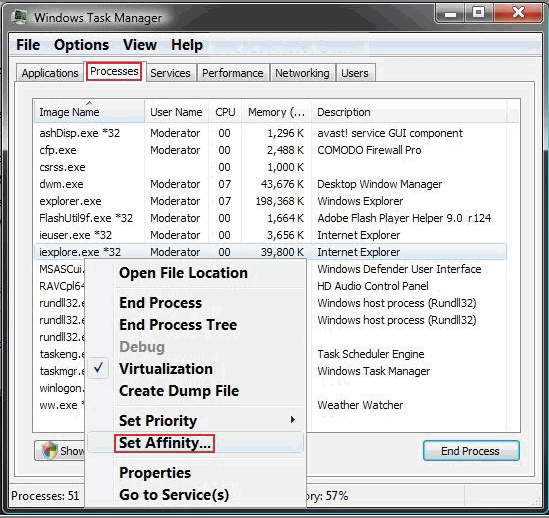Image resolution: width=549 pixels, height=518 pixels.
Task: Minimize the Task Manager window
Action: (x=450, y=13)
